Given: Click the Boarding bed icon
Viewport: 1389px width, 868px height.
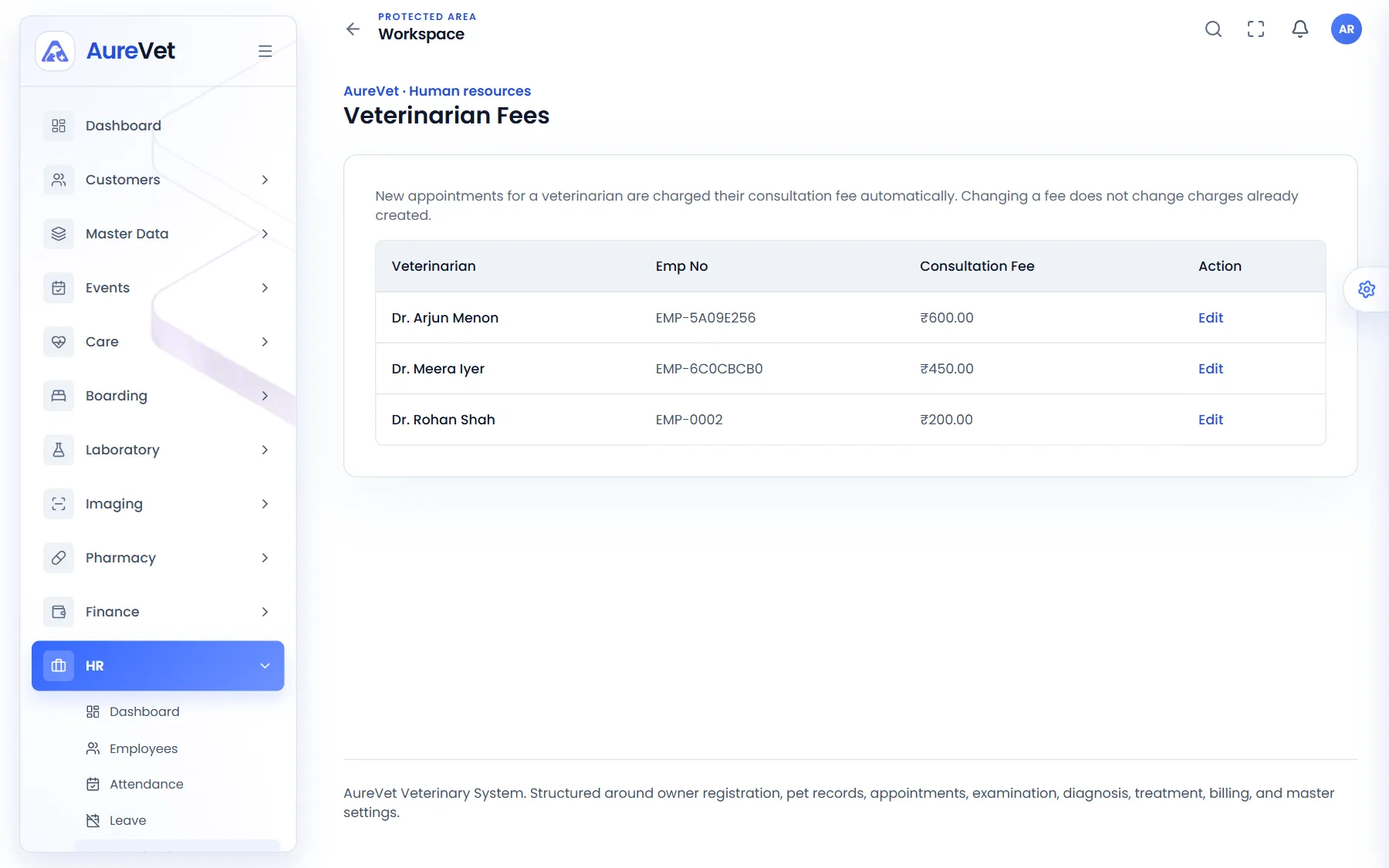Looking at the screenshot, I should coord(59,396).
